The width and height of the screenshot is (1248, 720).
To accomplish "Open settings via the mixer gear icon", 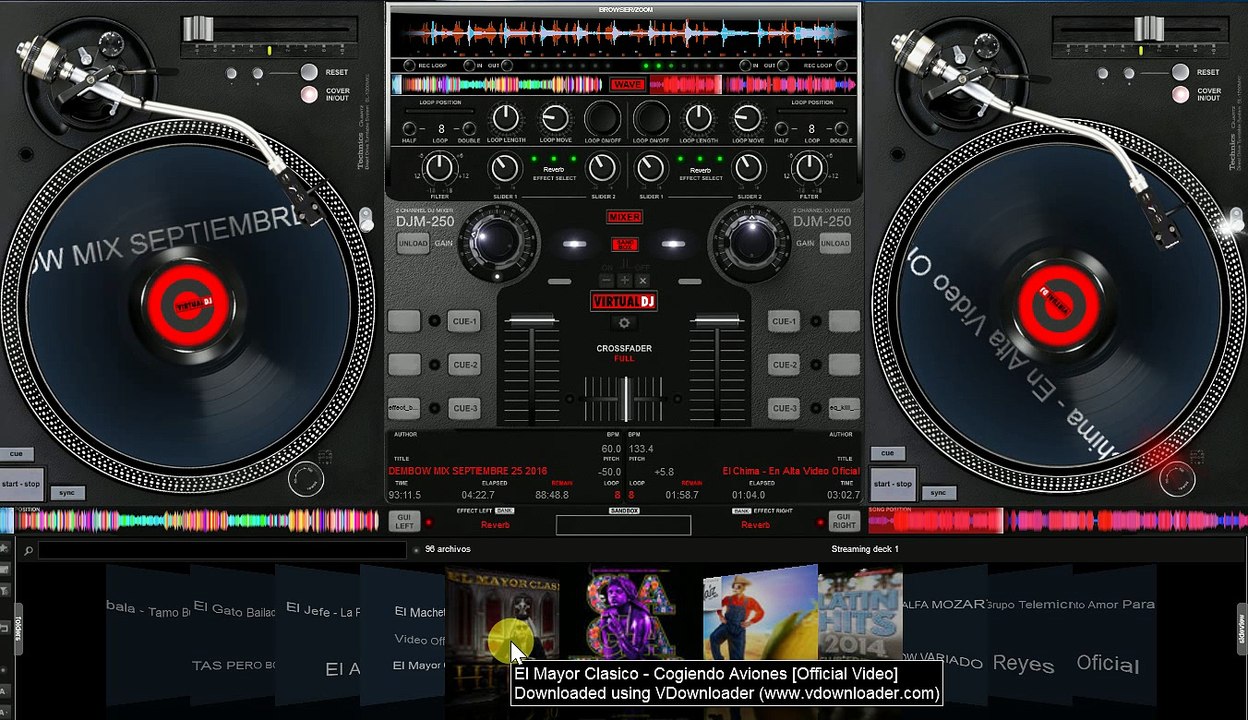I will point(624,323).
